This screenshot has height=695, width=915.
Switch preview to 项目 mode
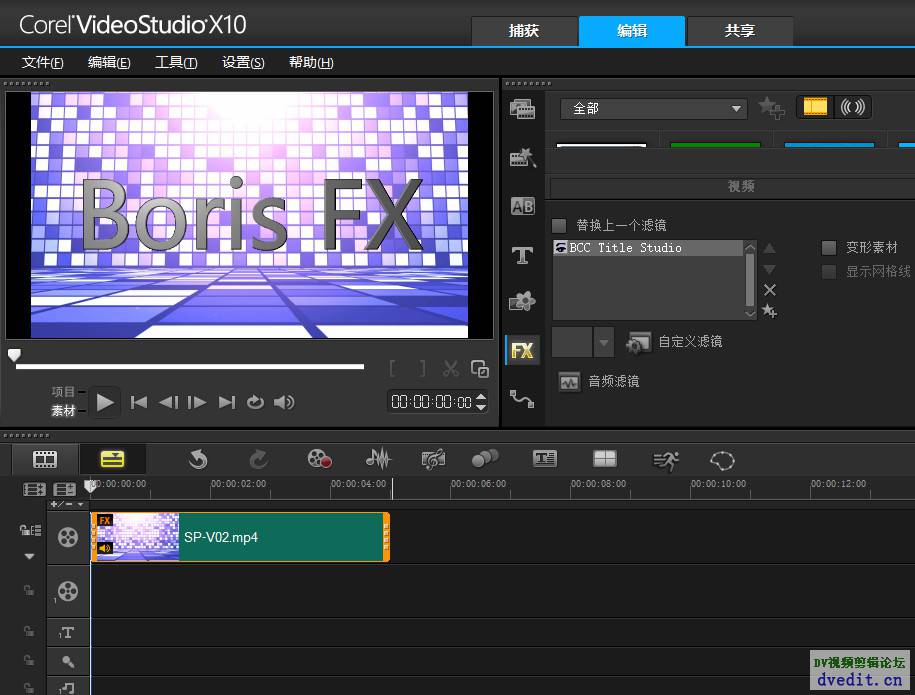click(x=63, y=392)
